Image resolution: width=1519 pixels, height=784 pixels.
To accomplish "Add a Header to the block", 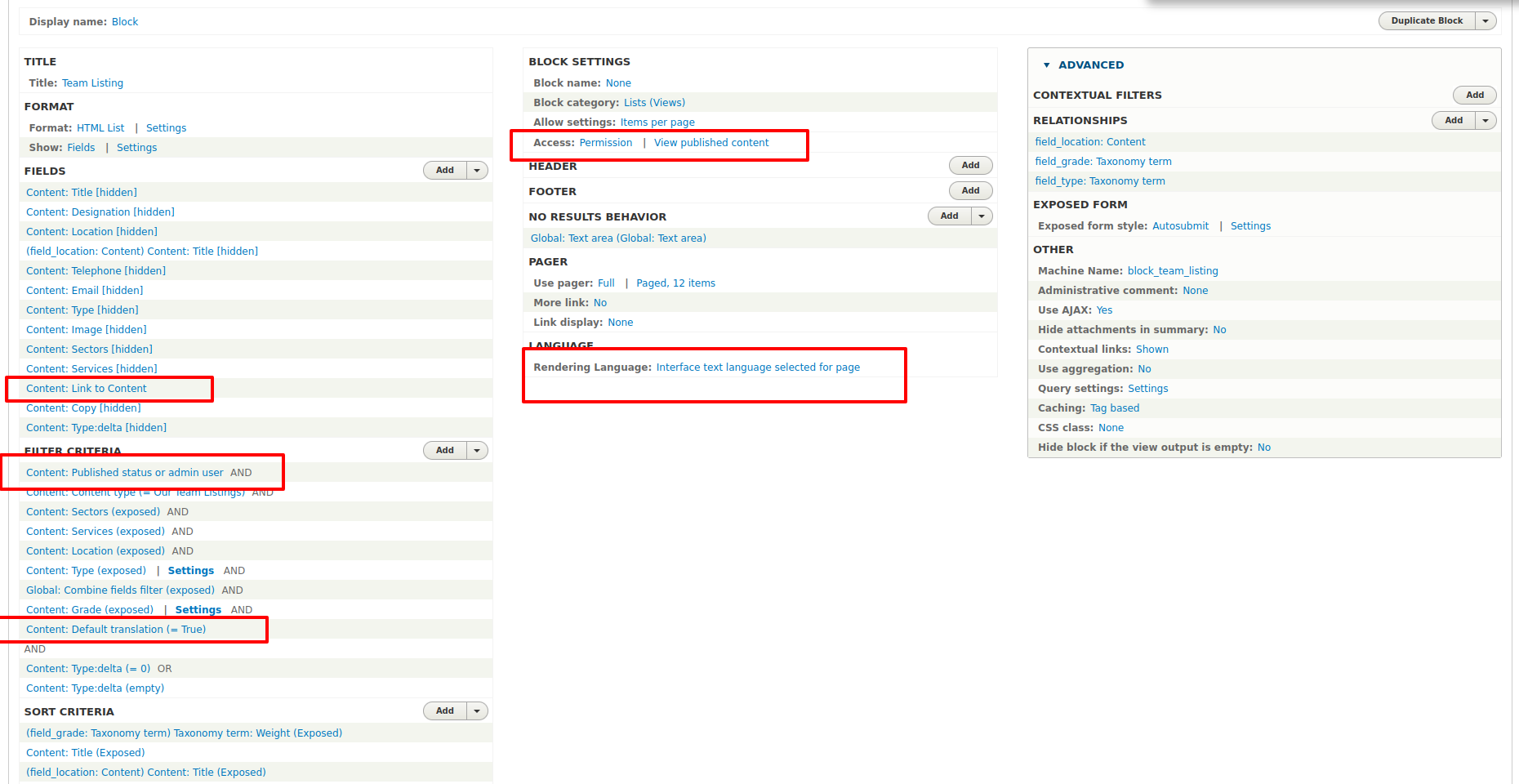I will pos(970,165).
